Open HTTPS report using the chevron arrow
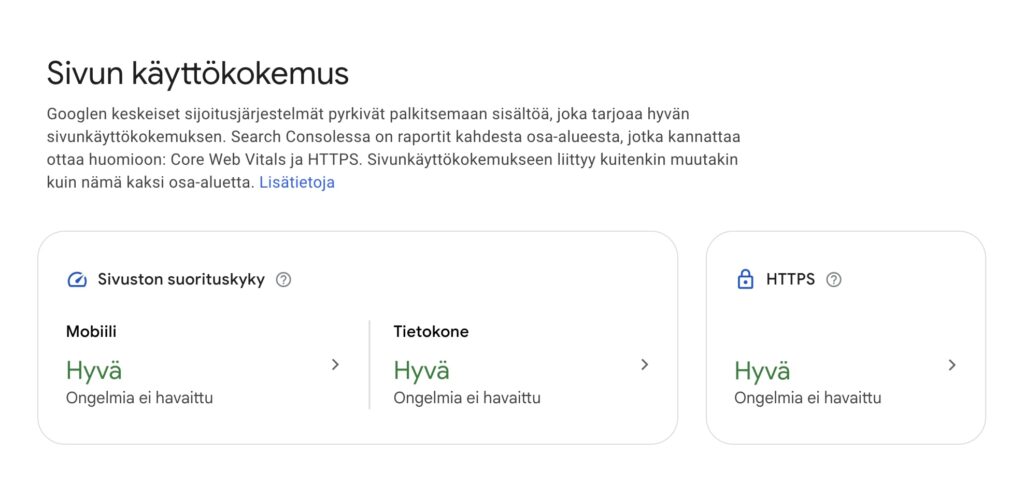The height and width of the screenshot is (482, 1024). coord(952,365)
